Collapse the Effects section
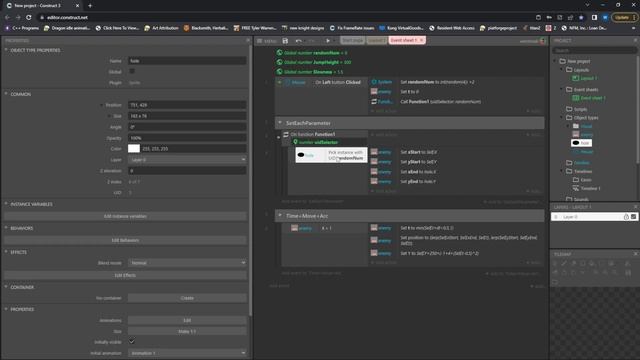 coord(6,252)
